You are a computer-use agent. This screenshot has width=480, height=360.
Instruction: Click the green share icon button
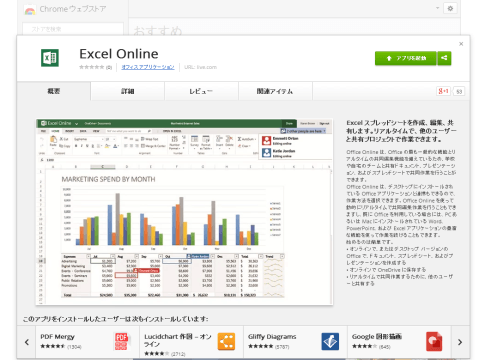coord(444,58)
